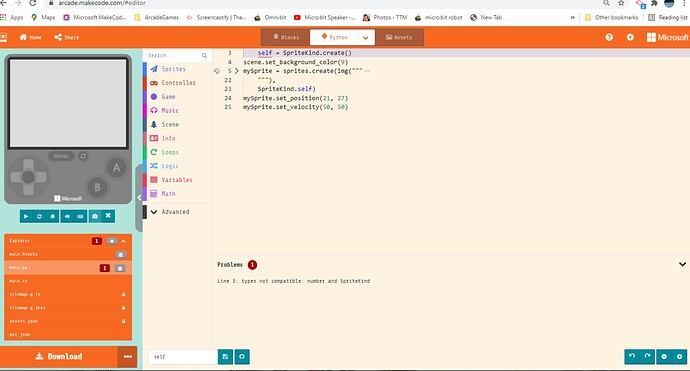Image resolution: width=690 pixels, height=371 pixels.
Task: Click the debug bug icon
Action: point(52,216)
